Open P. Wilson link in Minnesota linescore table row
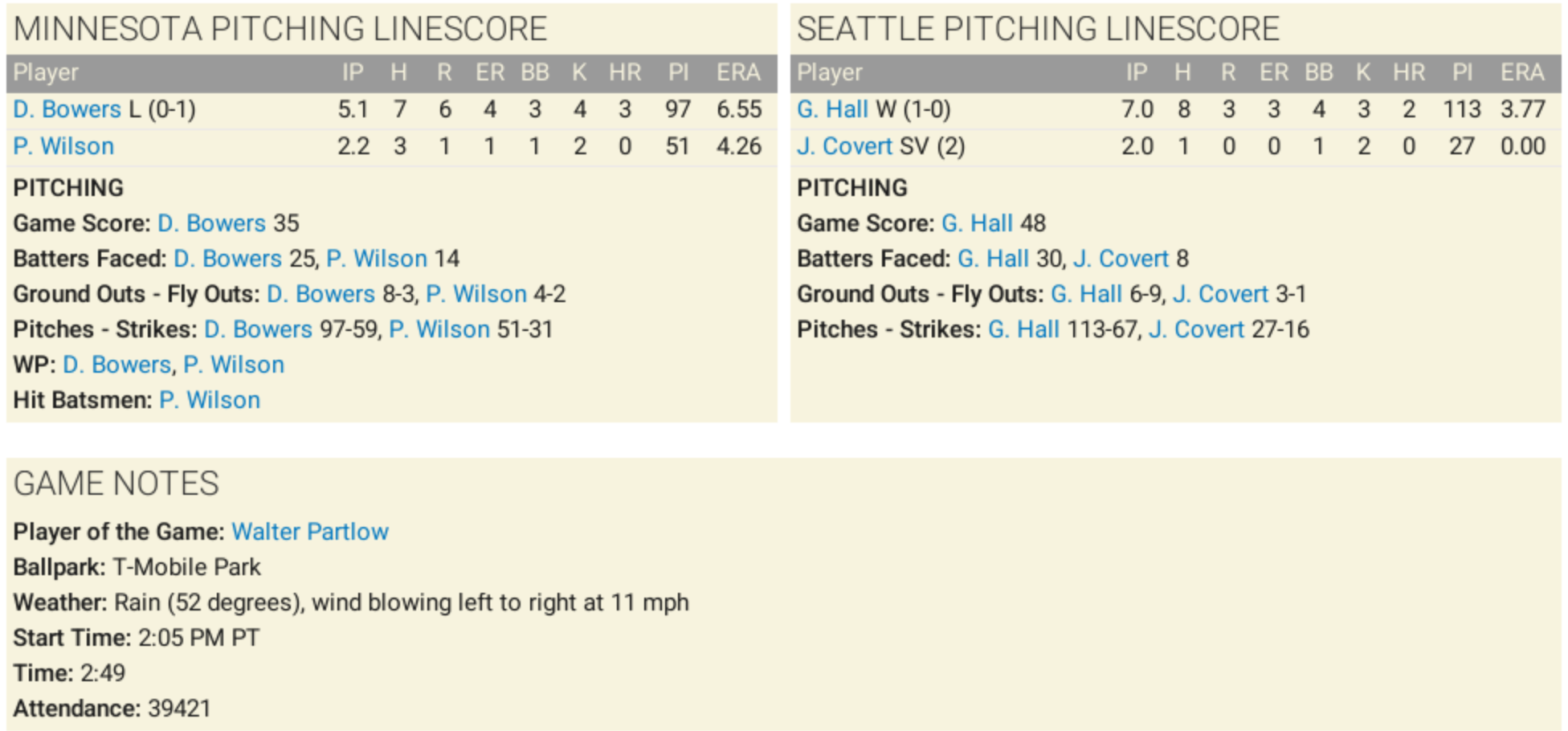 click(x=63, y=146)
